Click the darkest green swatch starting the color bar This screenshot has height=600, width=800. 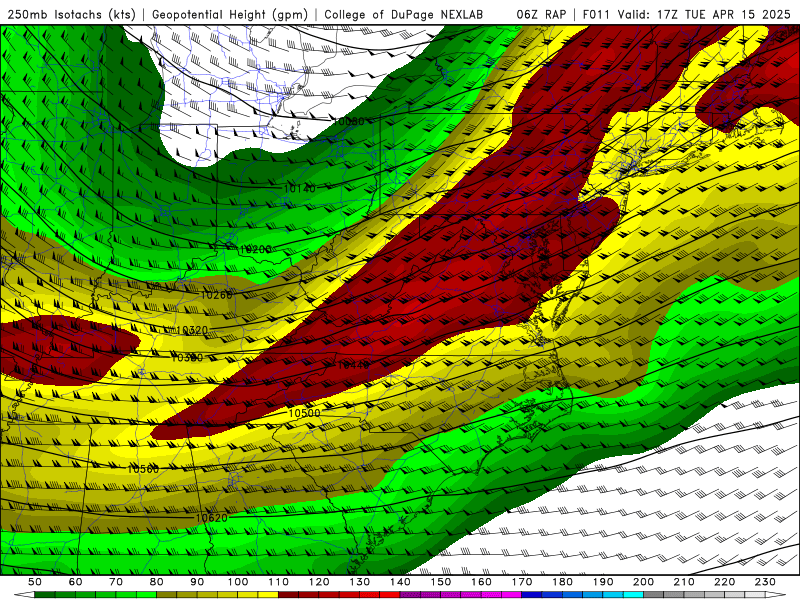[45, 595]
